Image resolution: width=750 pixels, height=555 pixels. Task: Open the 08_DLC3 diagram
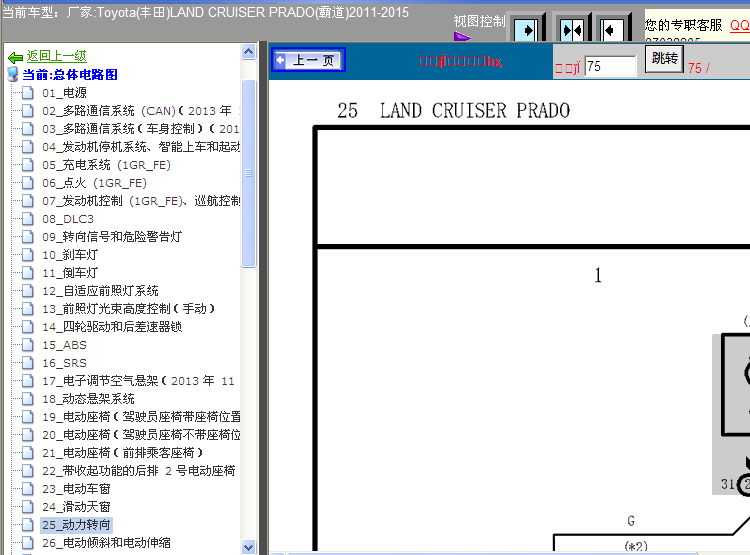(67, 219)
